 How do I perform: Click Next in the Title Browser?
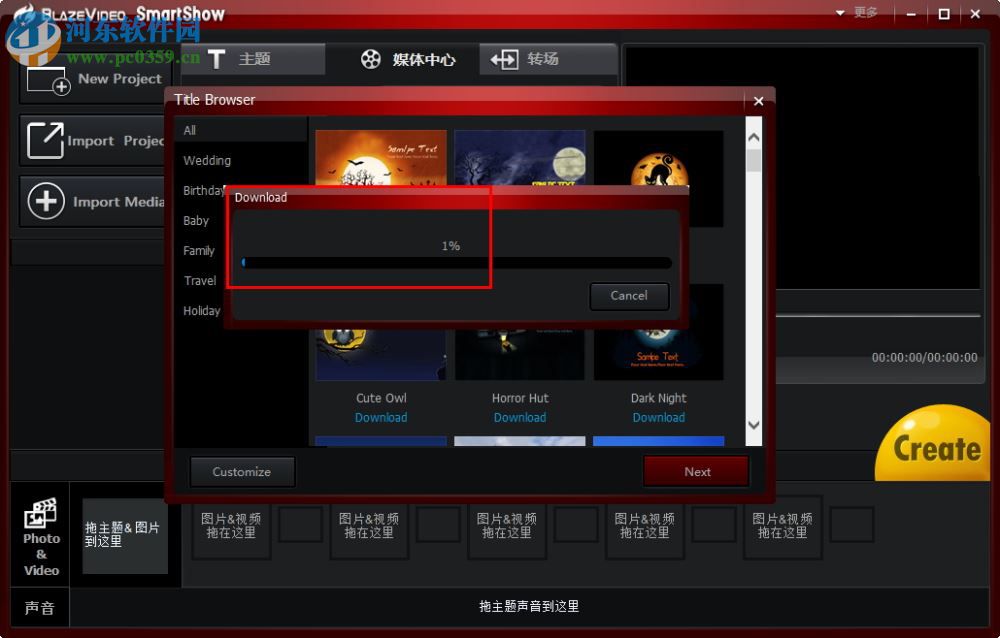[696, 471]
